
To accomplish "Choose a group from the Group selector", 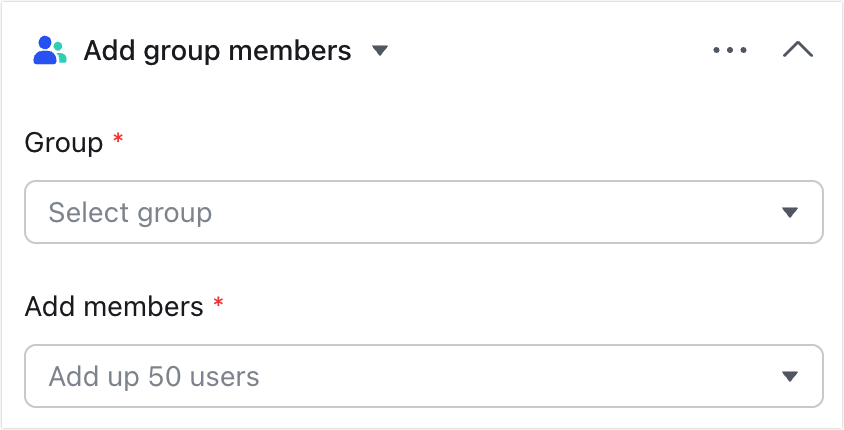I will click(x=424, y=212).
